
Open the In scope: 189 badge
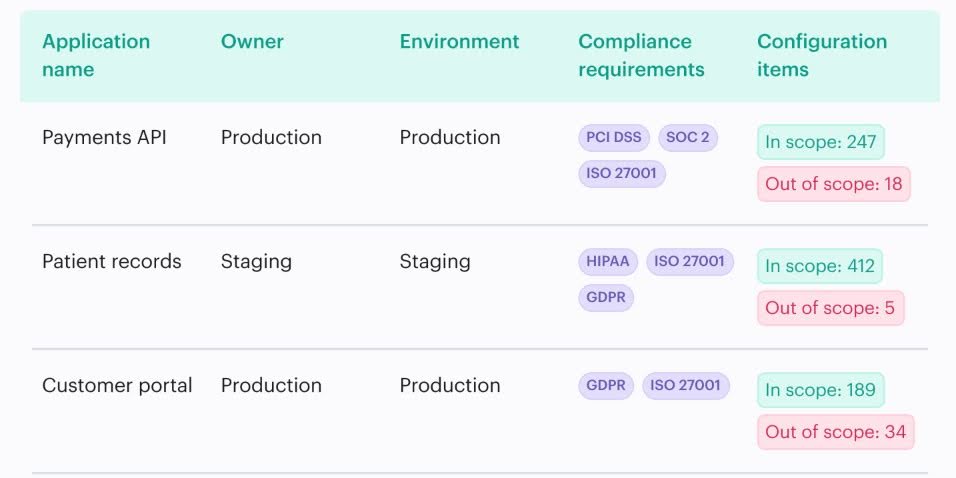tap(821, 390)
